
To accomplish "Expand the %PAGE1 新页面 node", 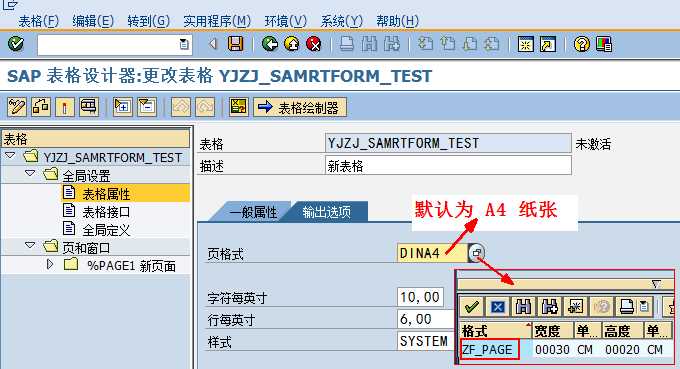I will (50, 264).
